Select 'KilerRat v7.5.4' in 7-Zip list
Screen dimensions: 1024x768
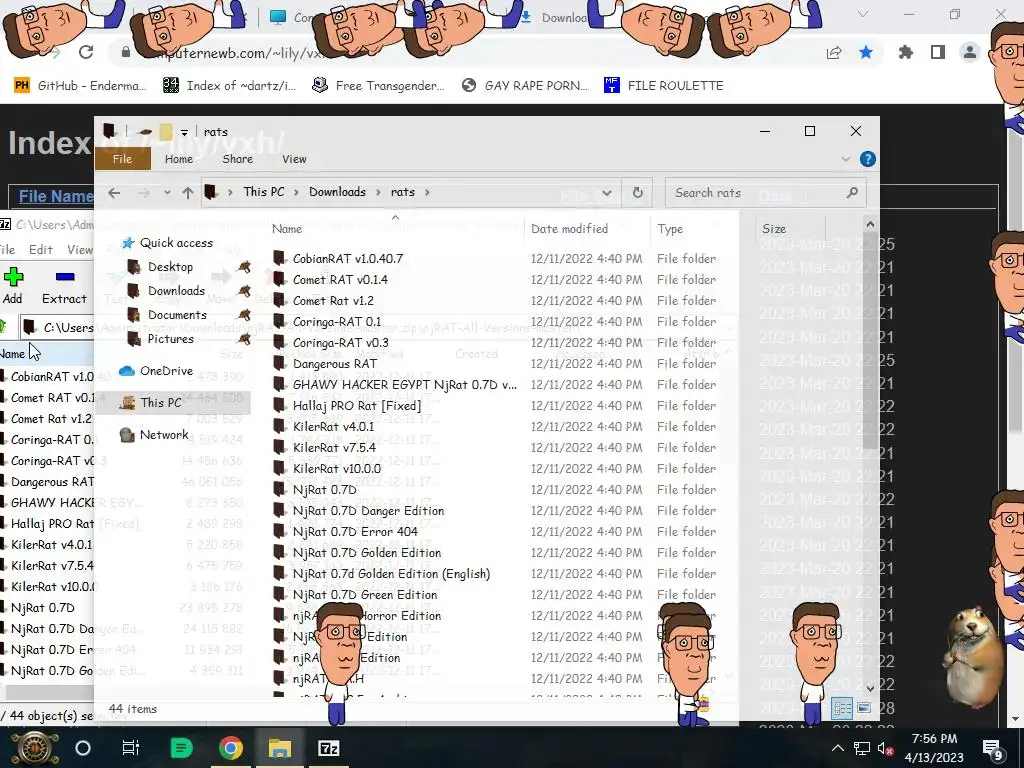coord(52,566)
